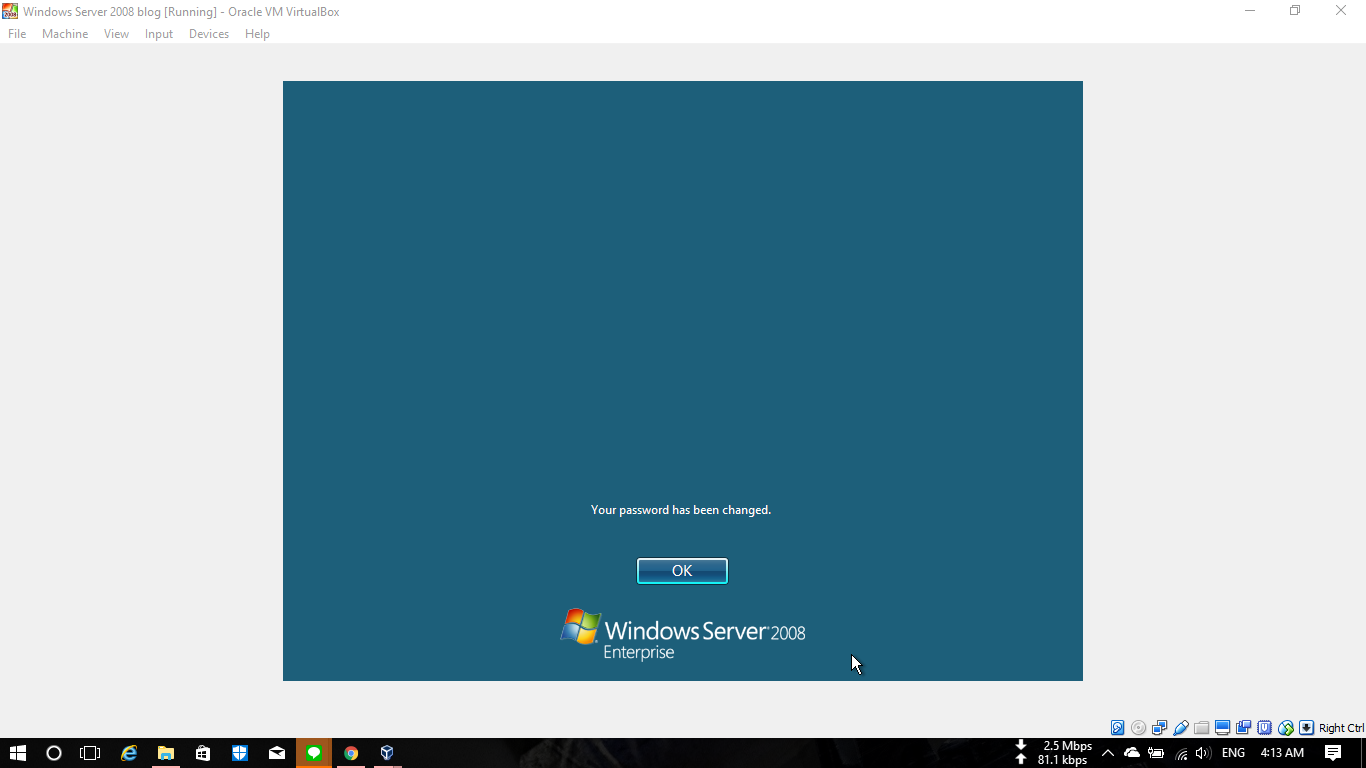Open the network adapters status icon
This screenshot has width=1366, height=768.
(x=1160, y=728)
